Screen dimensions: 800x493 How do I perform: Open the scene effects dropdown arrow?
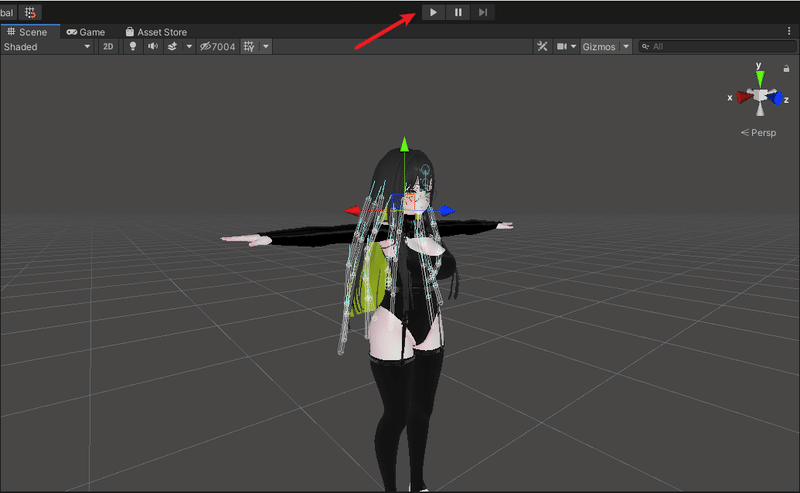point(189,46)
